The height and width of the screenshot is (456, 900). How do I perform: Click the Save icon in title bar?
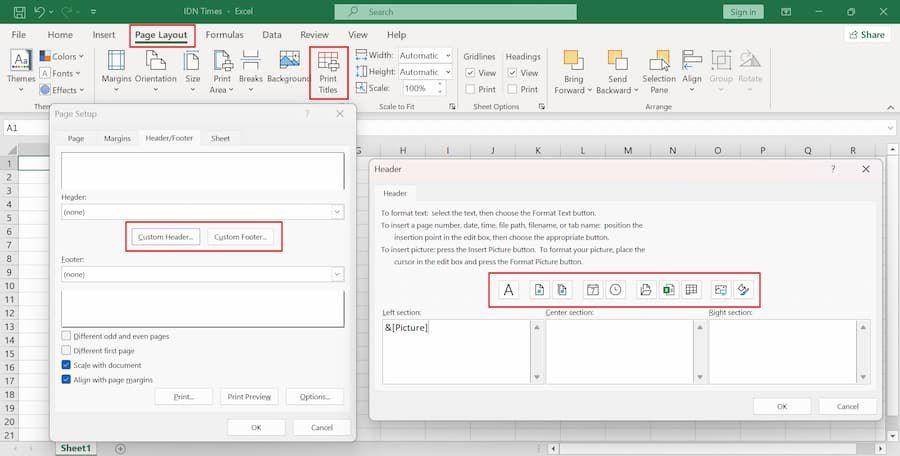click(19, 11)
